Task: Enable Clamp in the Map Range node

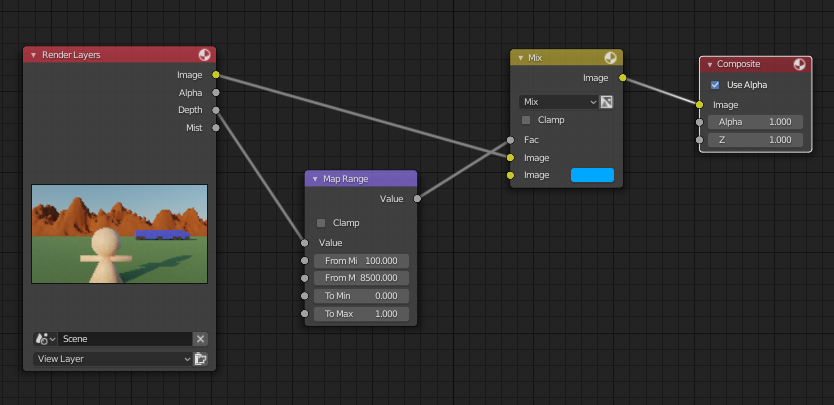Action: [321, 223]
